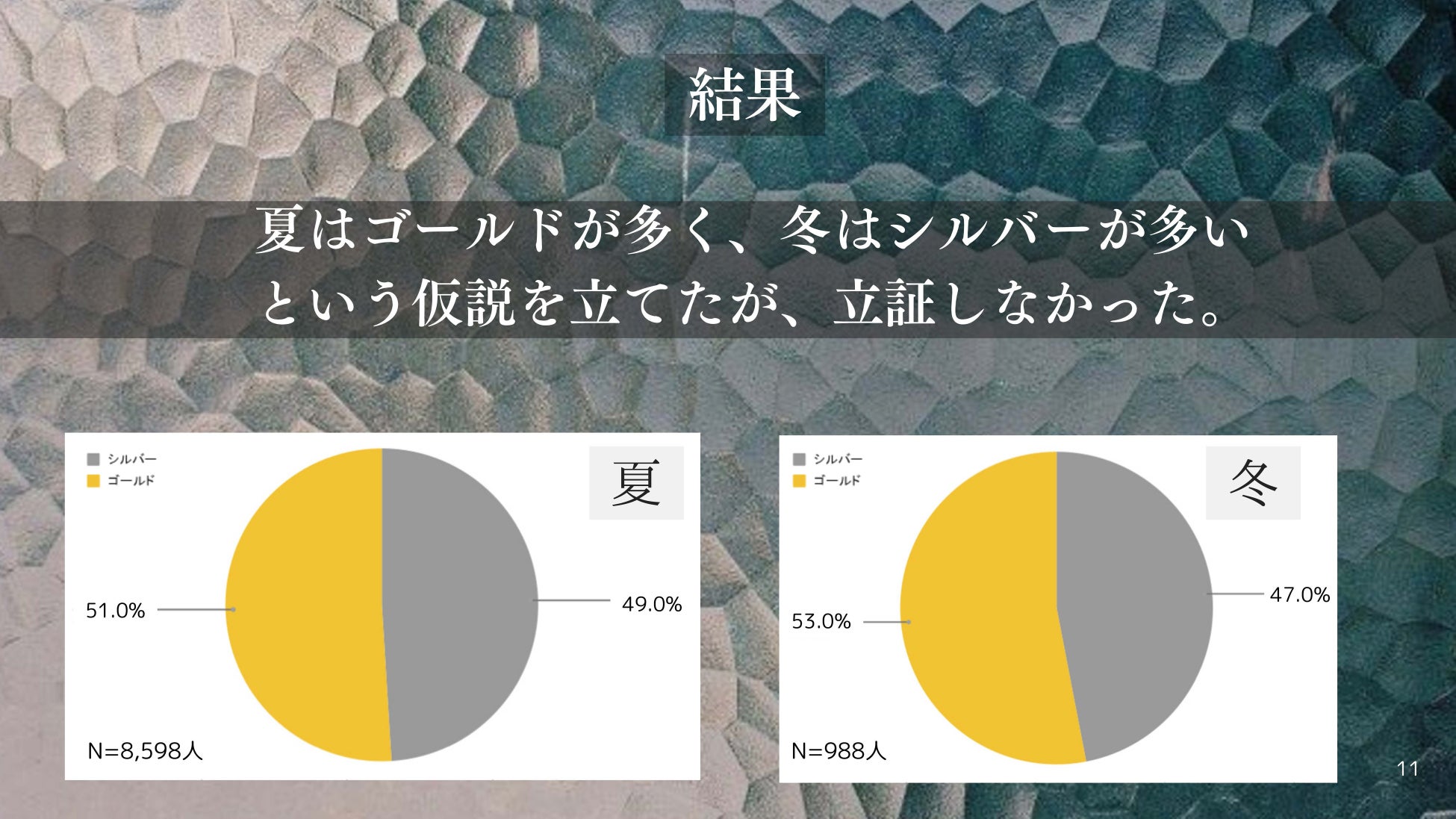Click the yellow ゴールド legend swatch in winter chart
The width and height of the screenshot is (1456, 819).
[799, 481]
